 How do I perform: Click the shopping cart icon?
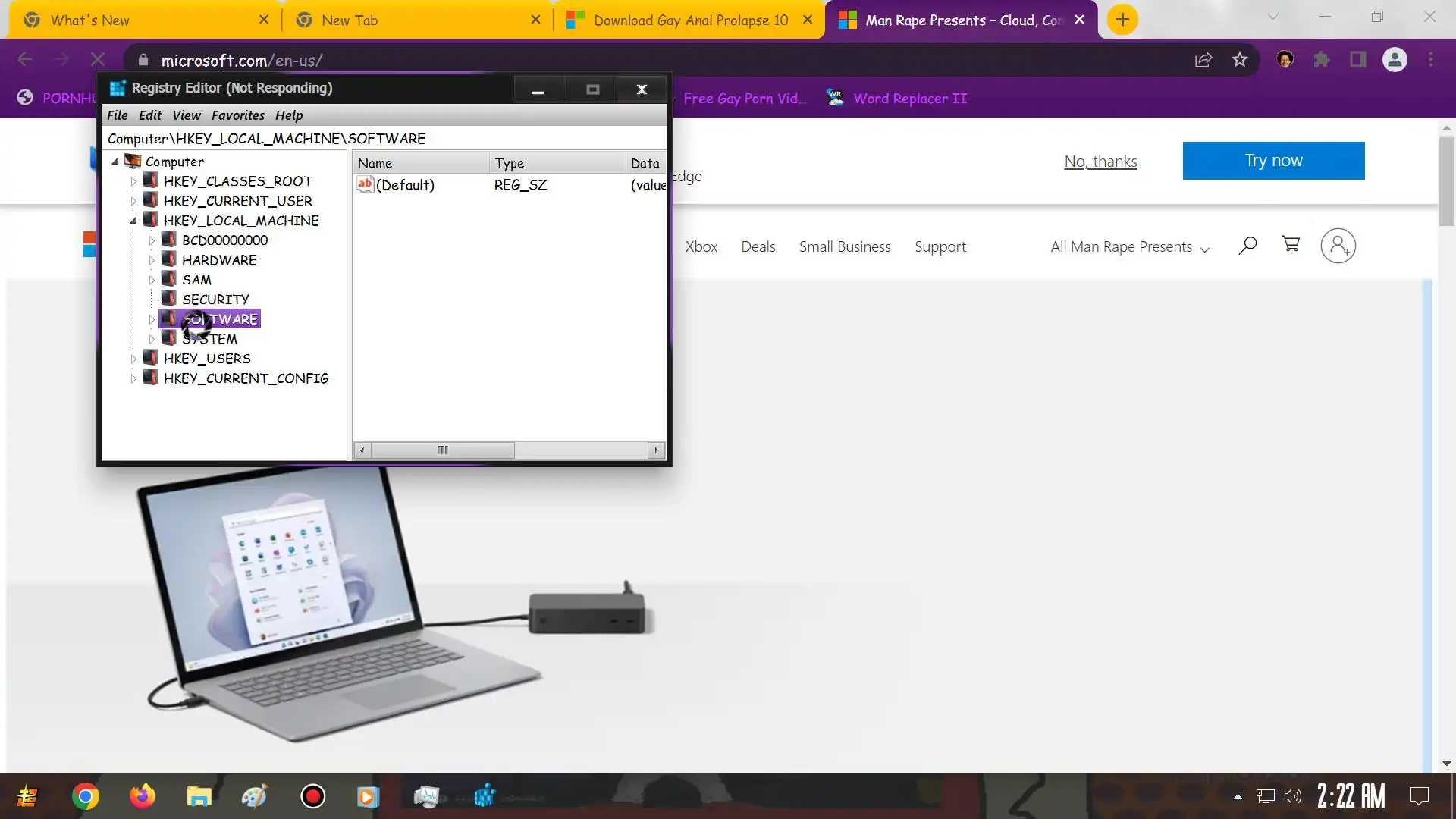pyautogui.click(x=1291, y=245)
